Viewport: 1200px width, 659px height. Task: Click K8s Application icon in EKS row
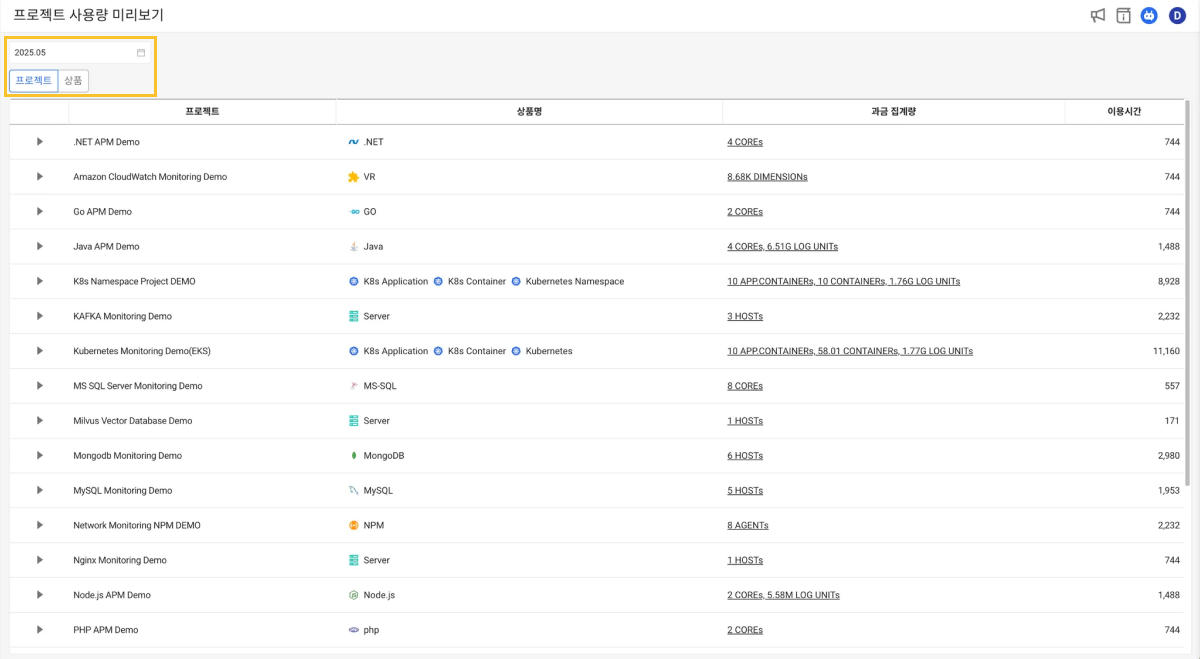click(x=353, y=351)
